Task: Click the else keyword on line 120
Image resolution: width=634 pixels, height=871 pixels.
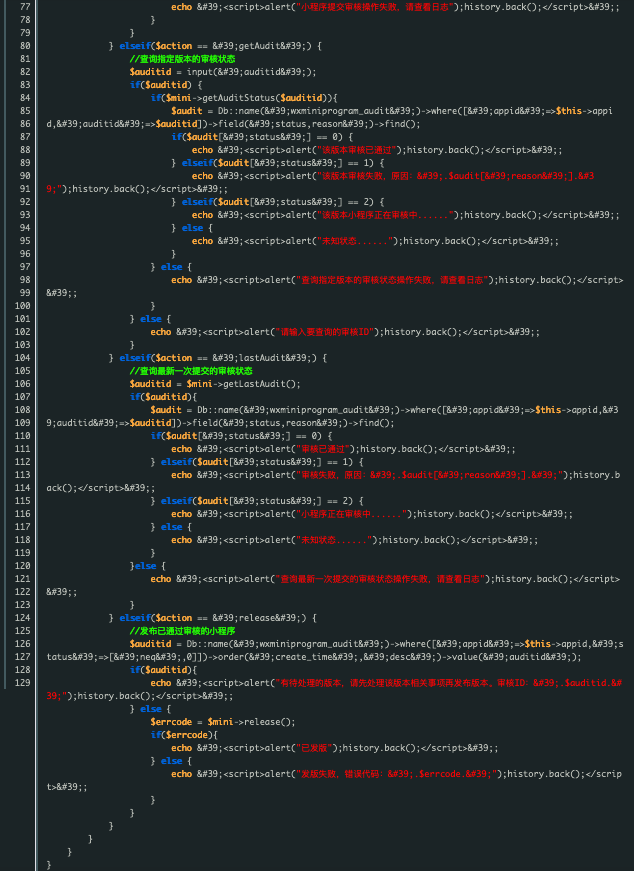Action: [x=146, y=566]
